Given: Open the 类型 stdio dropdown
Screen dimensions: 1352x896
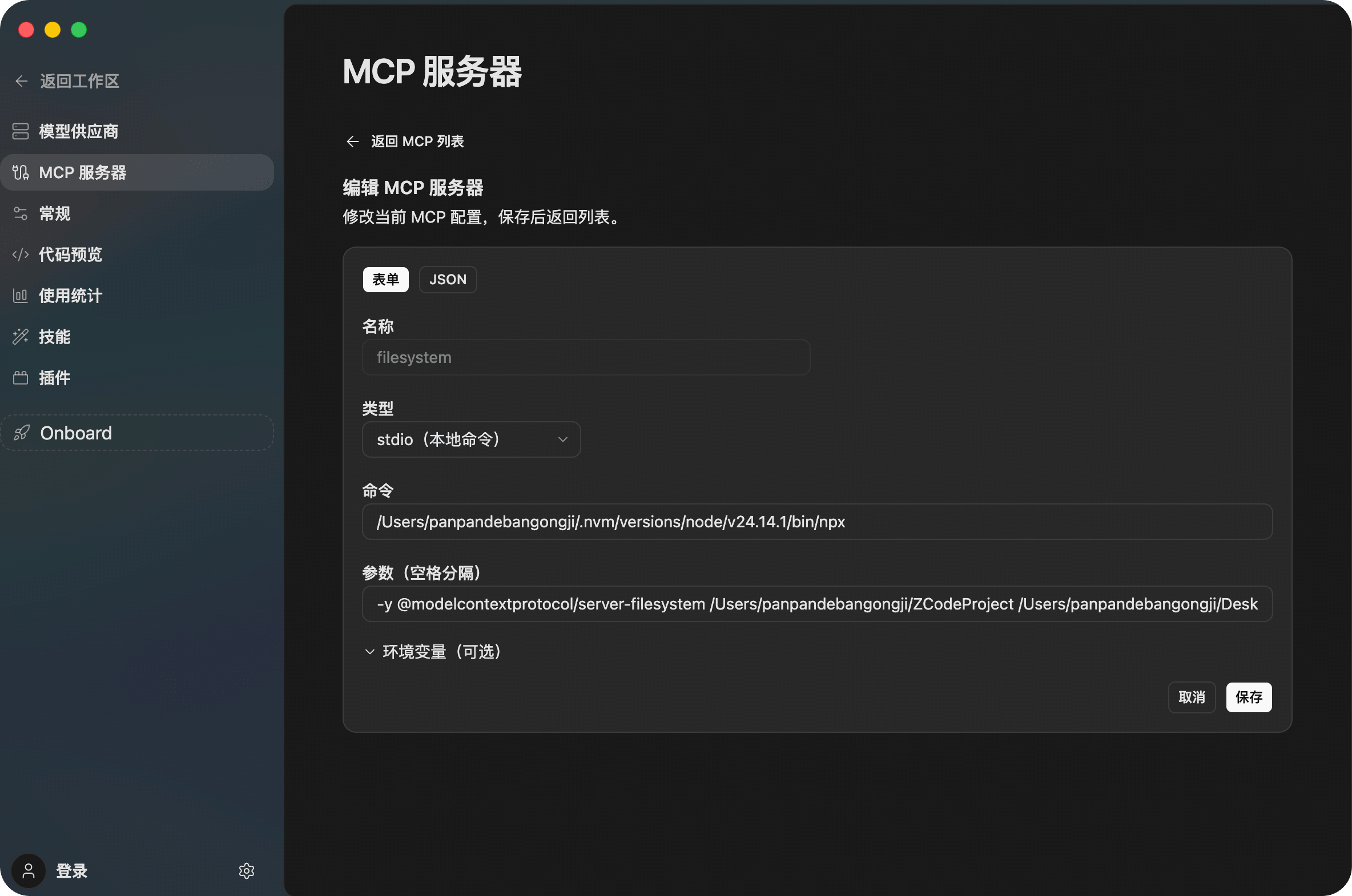Looking at the screenshot, I should [x=470, y=439].
